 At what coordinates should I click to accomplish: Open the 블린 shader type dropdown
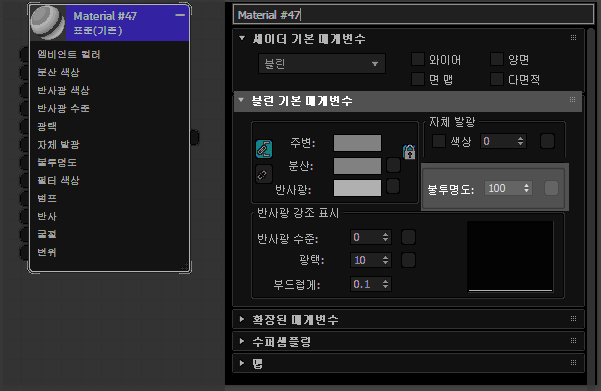tap(322, 64)
